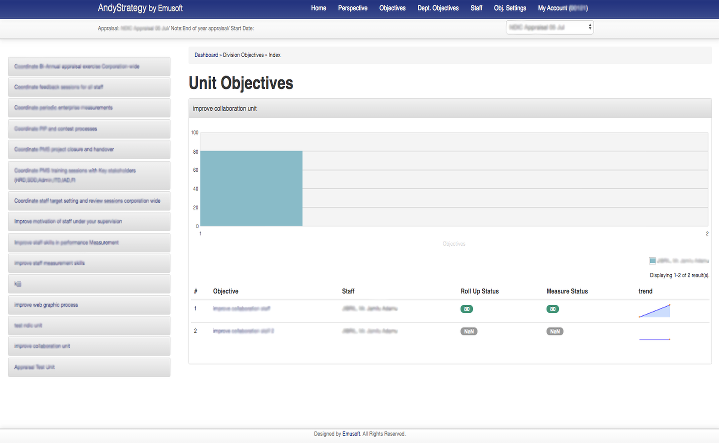
Task: Open the Staff menu item
Action: point(476,8)
